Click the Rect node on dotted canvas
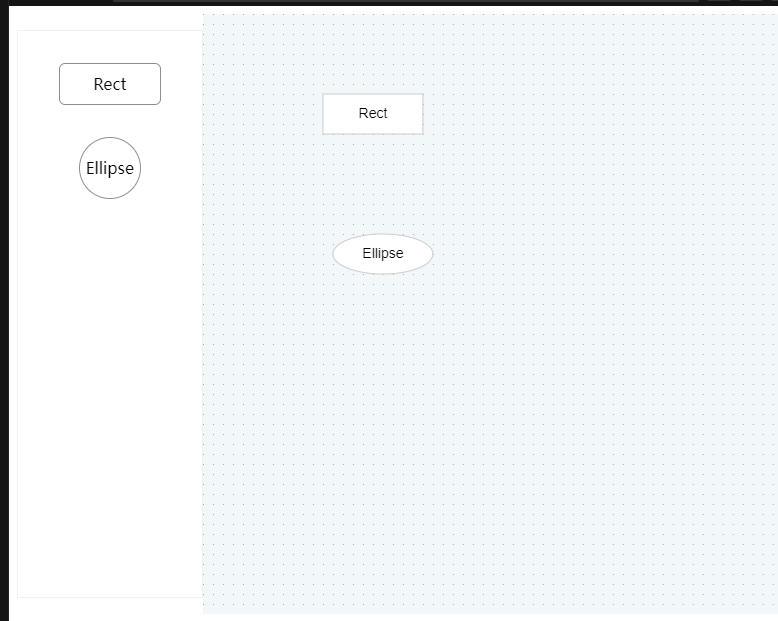Screen dimensions: 778x621 click(x=373, y=114)
